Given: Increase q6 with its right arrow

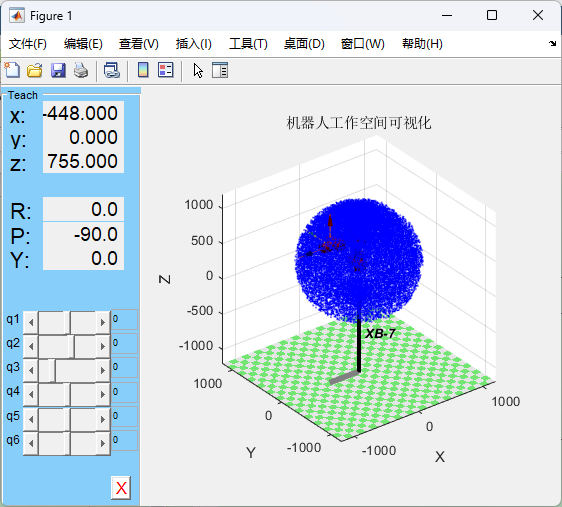Looking at the screenshot, I should (103, 444).
